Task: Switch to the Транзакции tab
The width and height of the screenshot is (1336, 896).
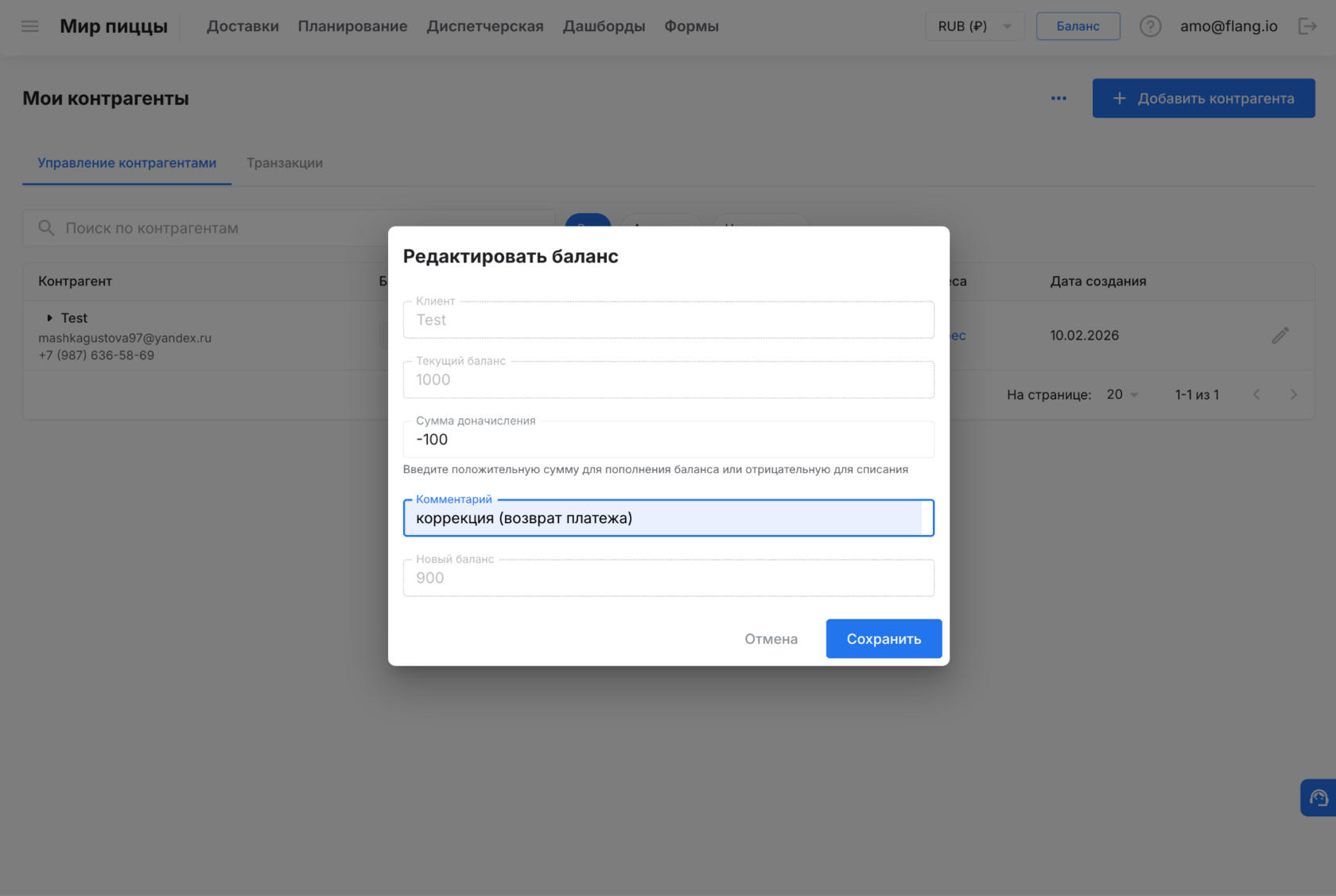Action: (284, 163)
